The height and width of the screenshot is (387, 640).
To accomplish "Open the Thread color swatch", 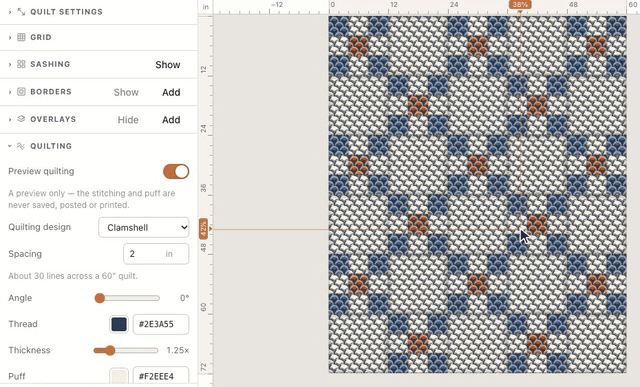I will [x=119, y=325].
